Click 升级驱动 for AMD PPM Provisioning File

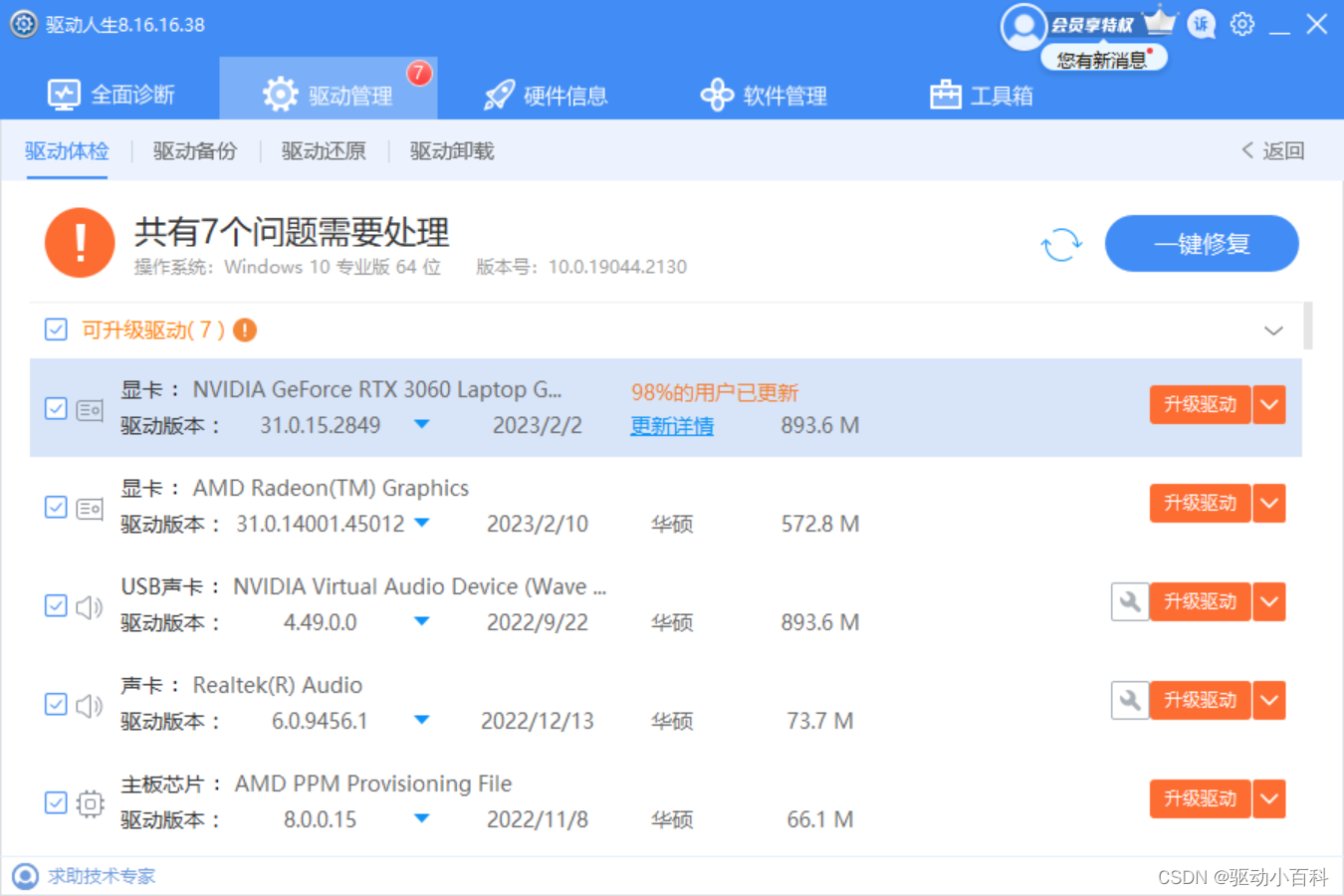point(1200,798)
